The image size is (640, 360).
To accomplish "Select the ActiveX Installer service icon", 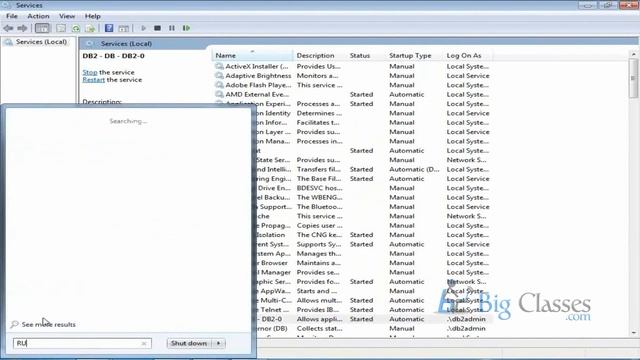I will click(219, 66).
